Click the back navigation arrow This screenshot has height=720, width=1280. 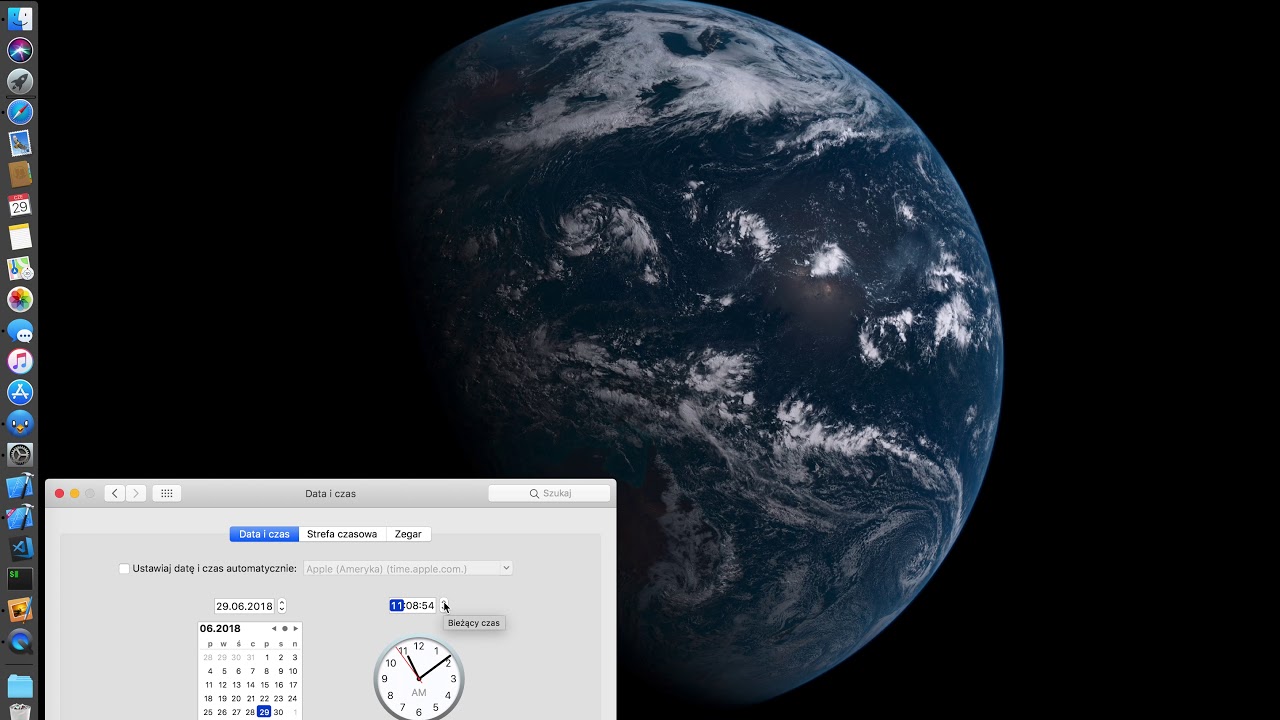pyautogui.click(x=115, y=493)
